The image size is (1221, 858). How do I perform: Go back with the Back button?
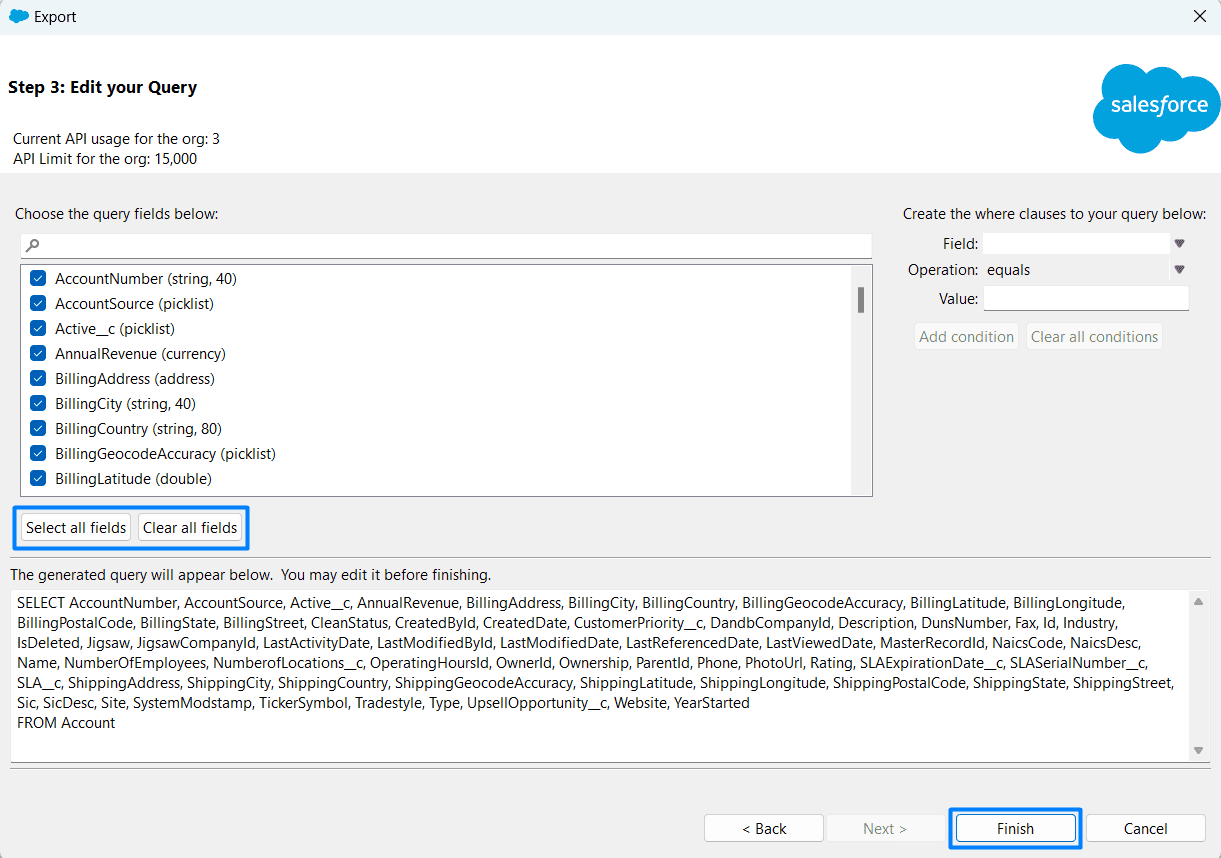pyautogui.click(x=763, y=828)
